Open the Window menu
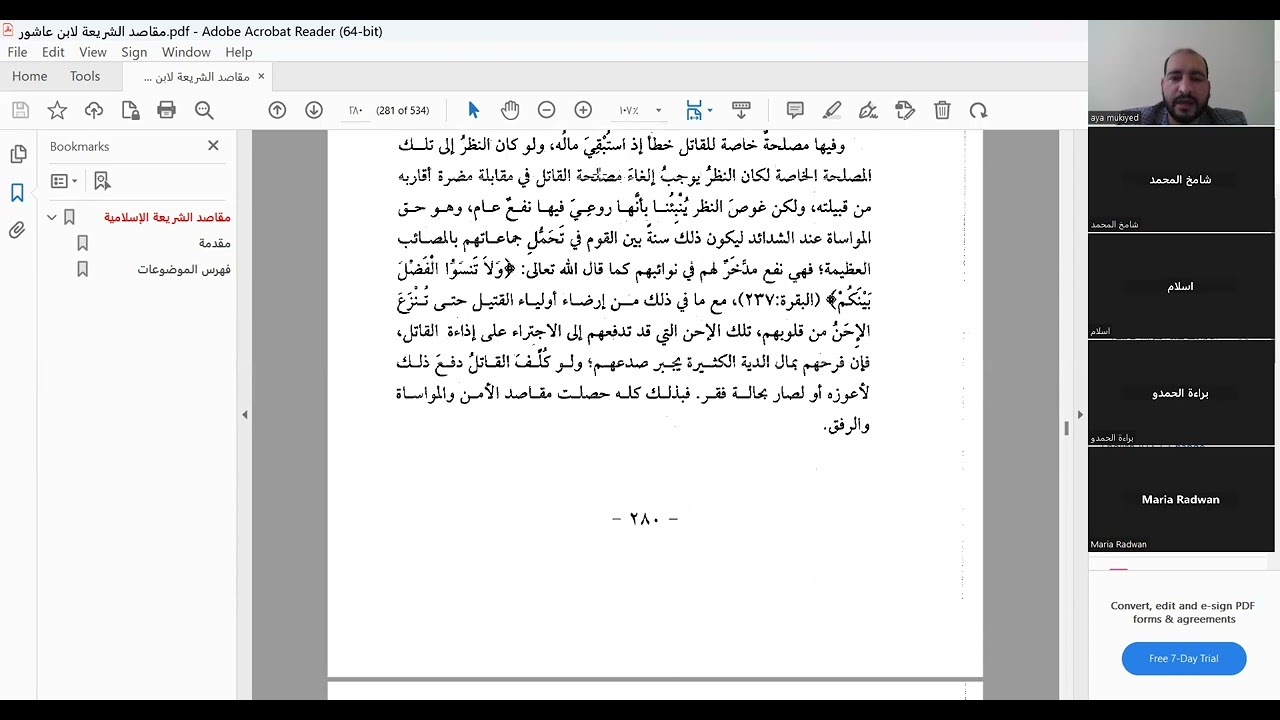Image resolution: width=1280 pixels, height=720 pixels. pyautogui.click(x=186, y=52)
